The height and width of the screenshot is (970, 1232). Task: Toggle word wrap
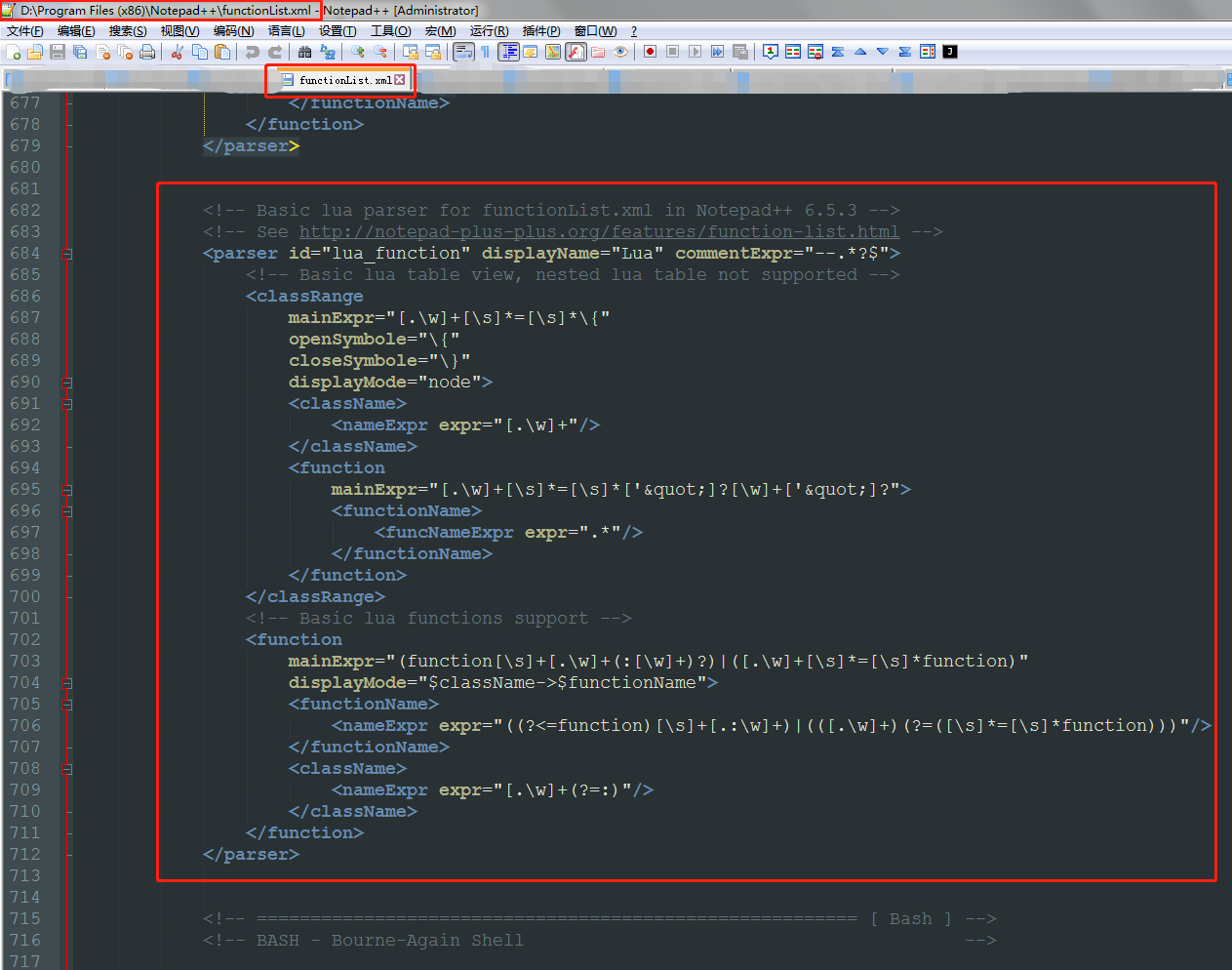pyautogui.click(x=462, y=51)
